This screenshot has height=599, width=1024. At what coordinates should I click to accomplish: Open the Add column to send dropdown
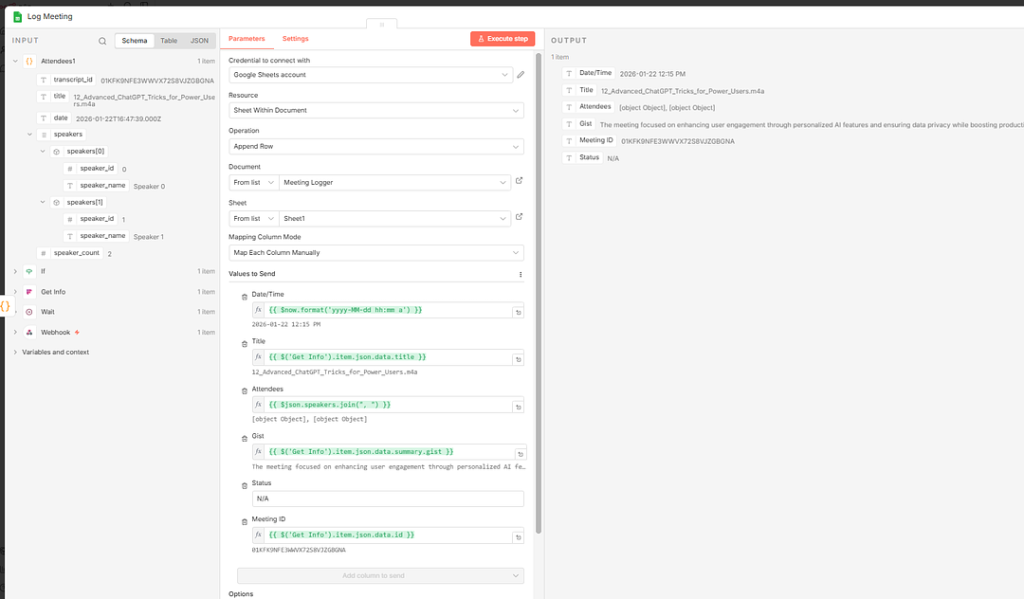[380, 575]
